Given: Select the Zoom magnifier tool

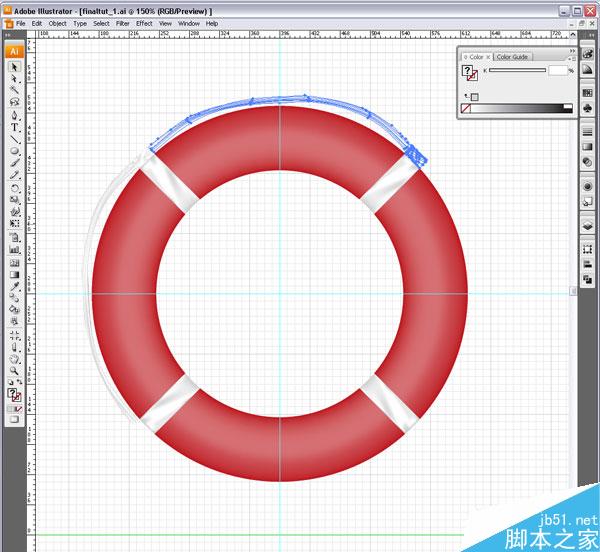Looking at the screenshot, I should [14, 371].
